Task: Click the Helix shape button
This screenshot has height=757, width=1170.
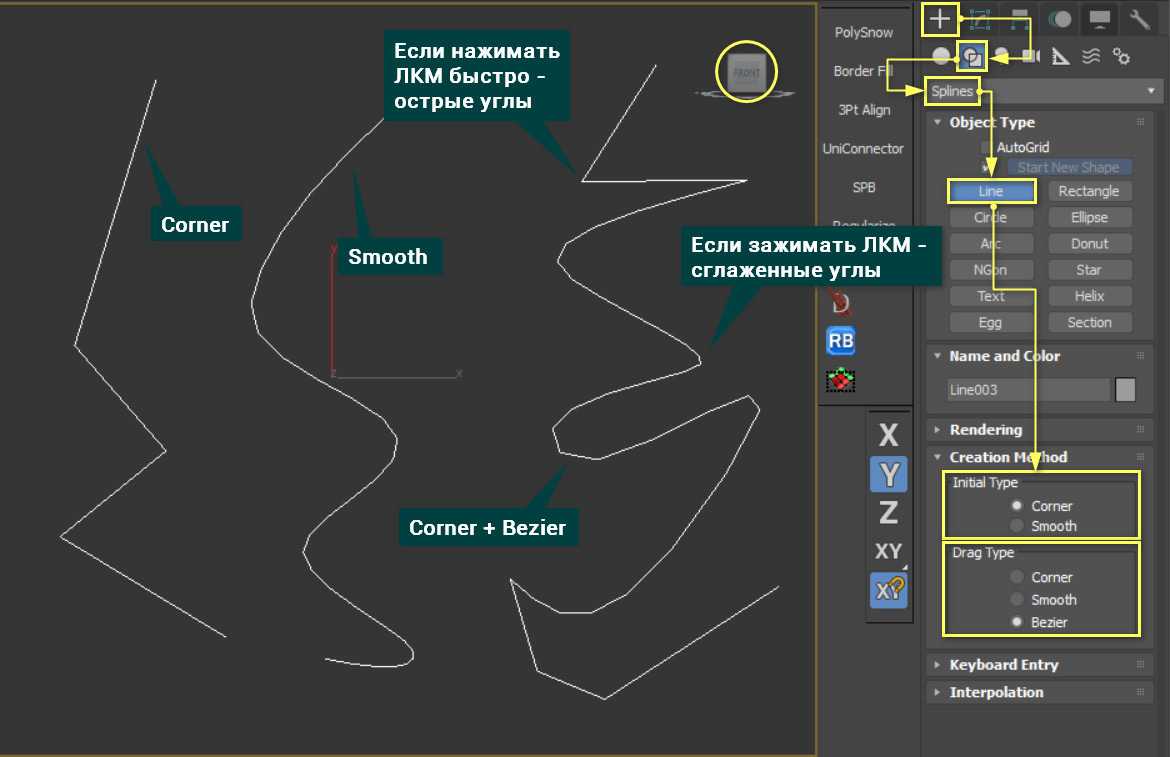Action: click(1089, 296)
